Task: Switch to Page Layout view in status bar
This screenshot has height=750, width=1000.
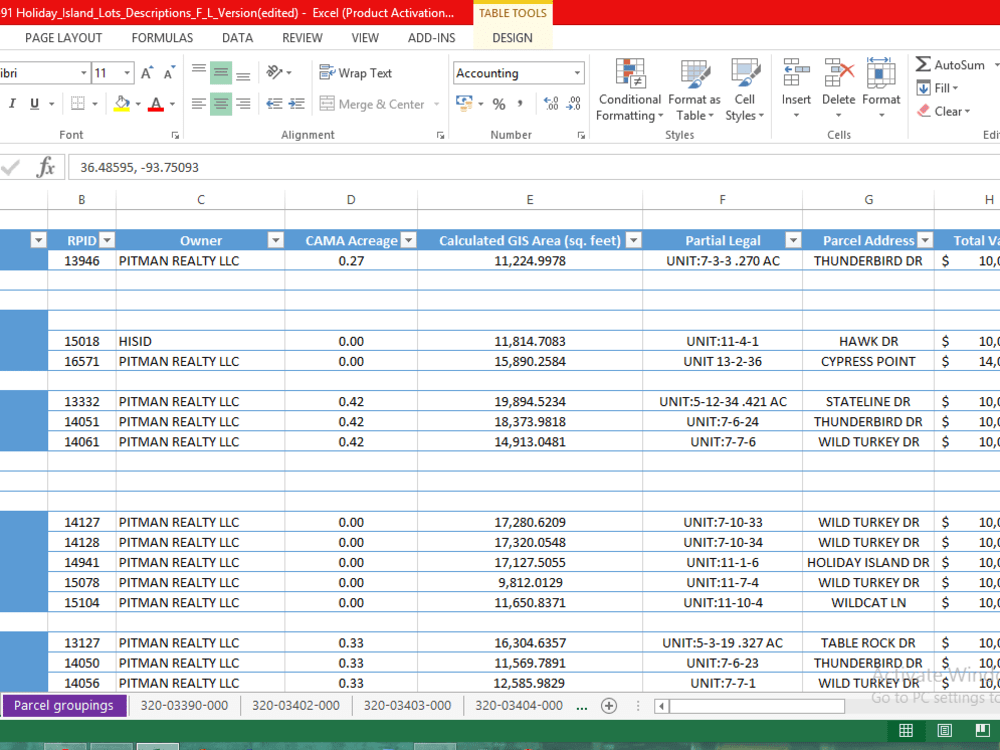Action: tap(945, 731)
